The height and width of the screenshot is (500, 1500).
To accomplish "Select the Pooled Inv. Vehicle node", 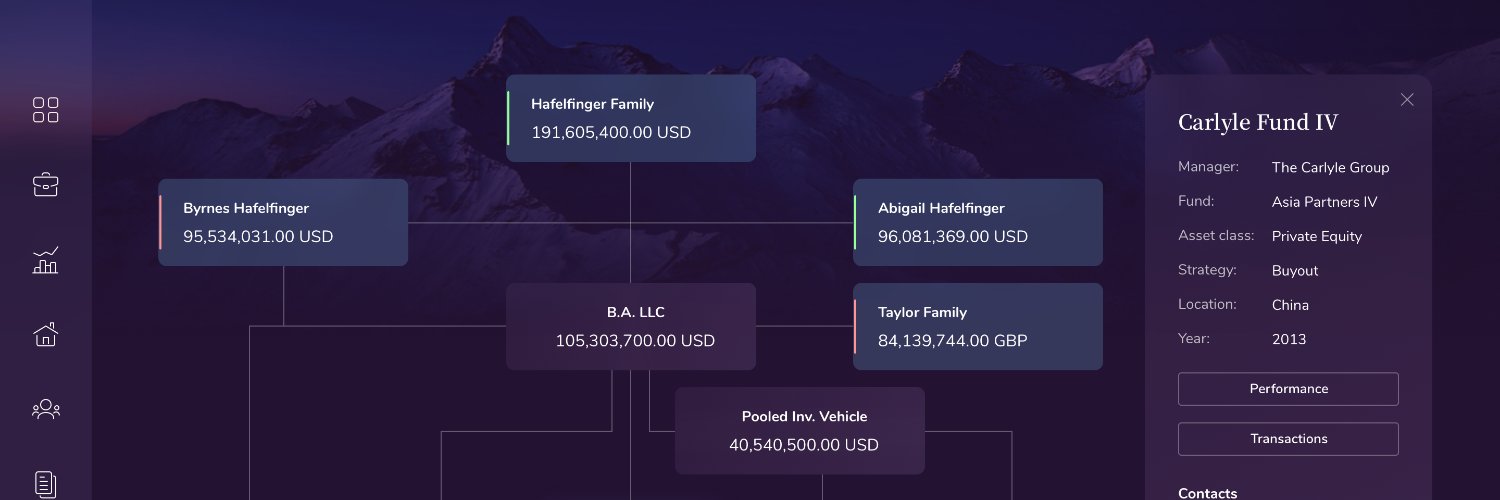I will tap(800, 430).
